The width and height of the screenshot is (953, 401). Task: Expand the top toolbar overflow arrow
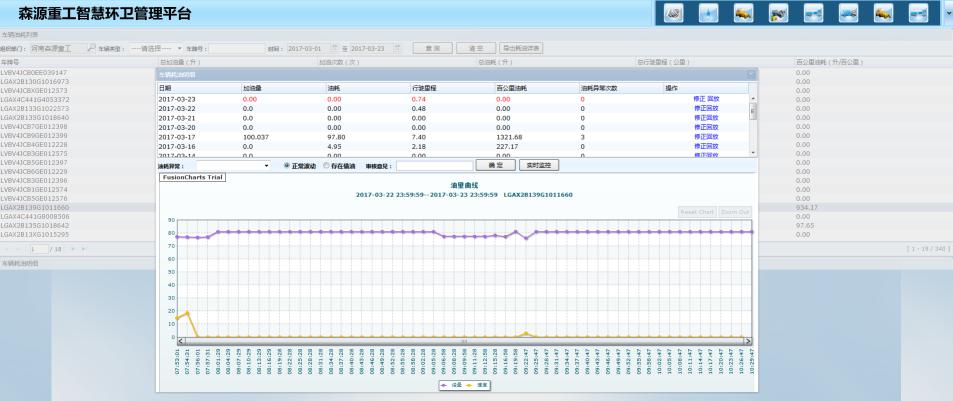tap(947, 13)
